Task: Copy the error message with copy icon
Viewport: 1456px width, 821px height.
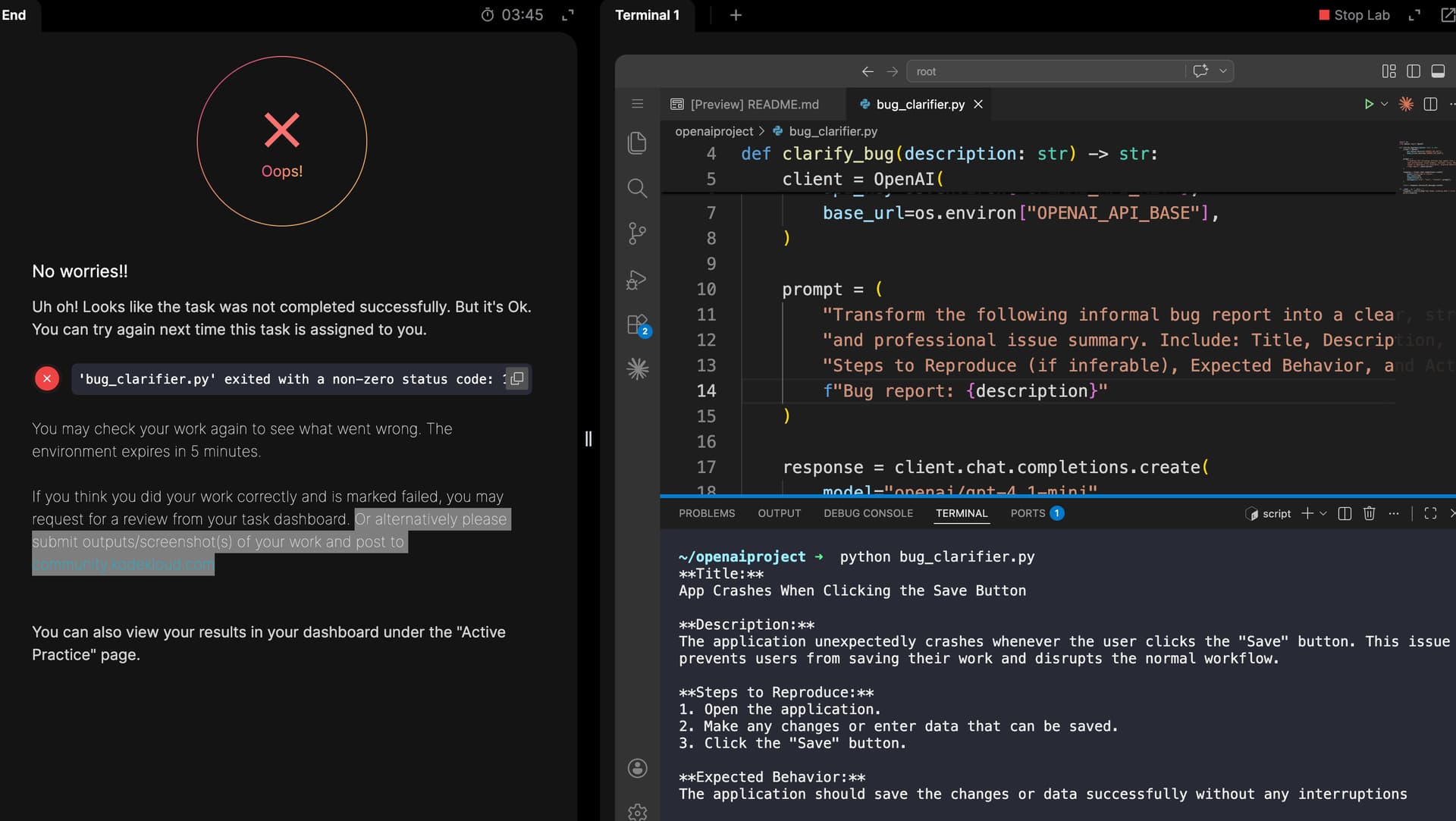Action: tap(516, 378)
